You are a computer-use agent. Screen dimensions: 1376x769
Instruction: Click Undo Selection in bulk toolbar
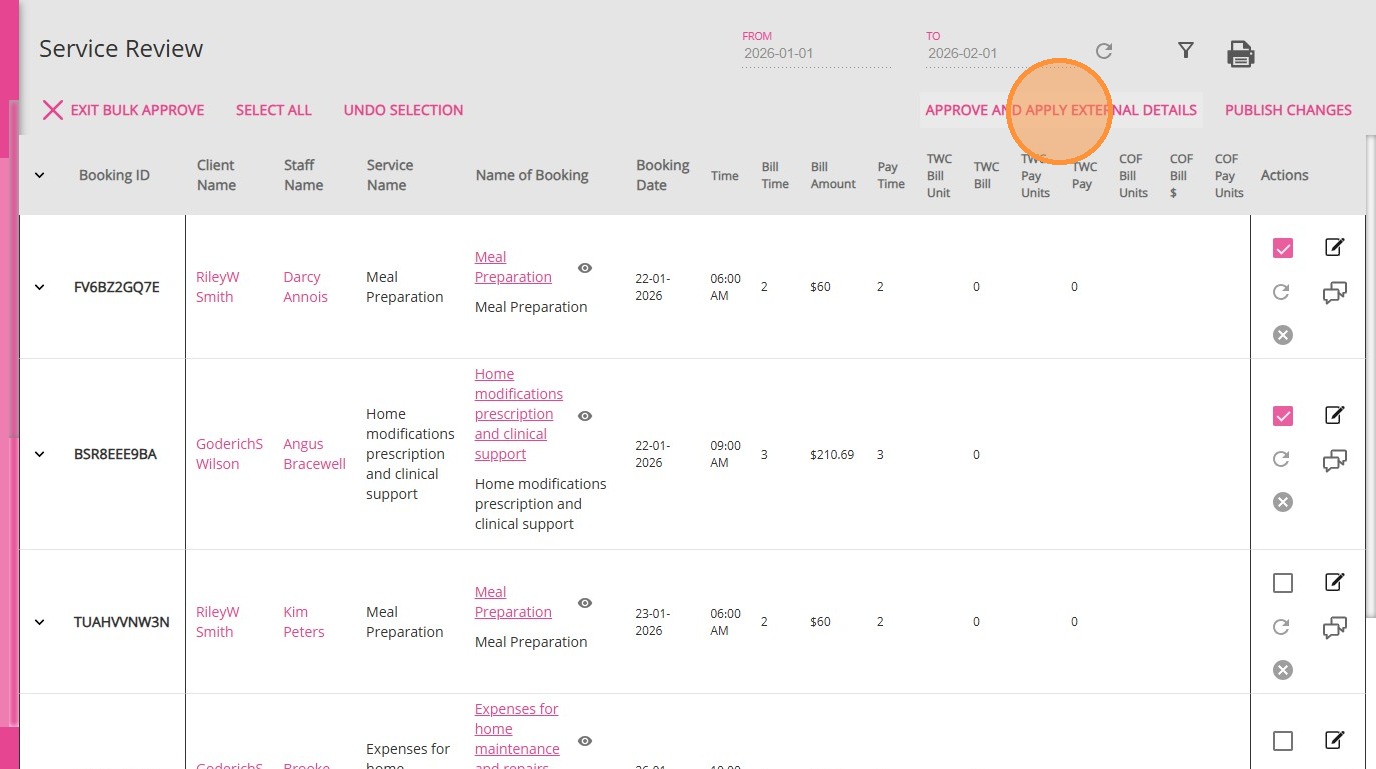403,110
